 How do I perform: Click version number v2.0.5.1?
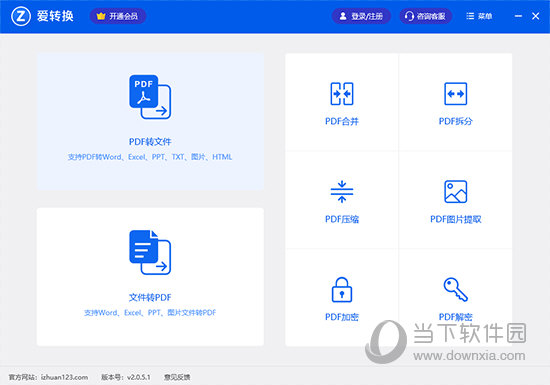point(139,377)
